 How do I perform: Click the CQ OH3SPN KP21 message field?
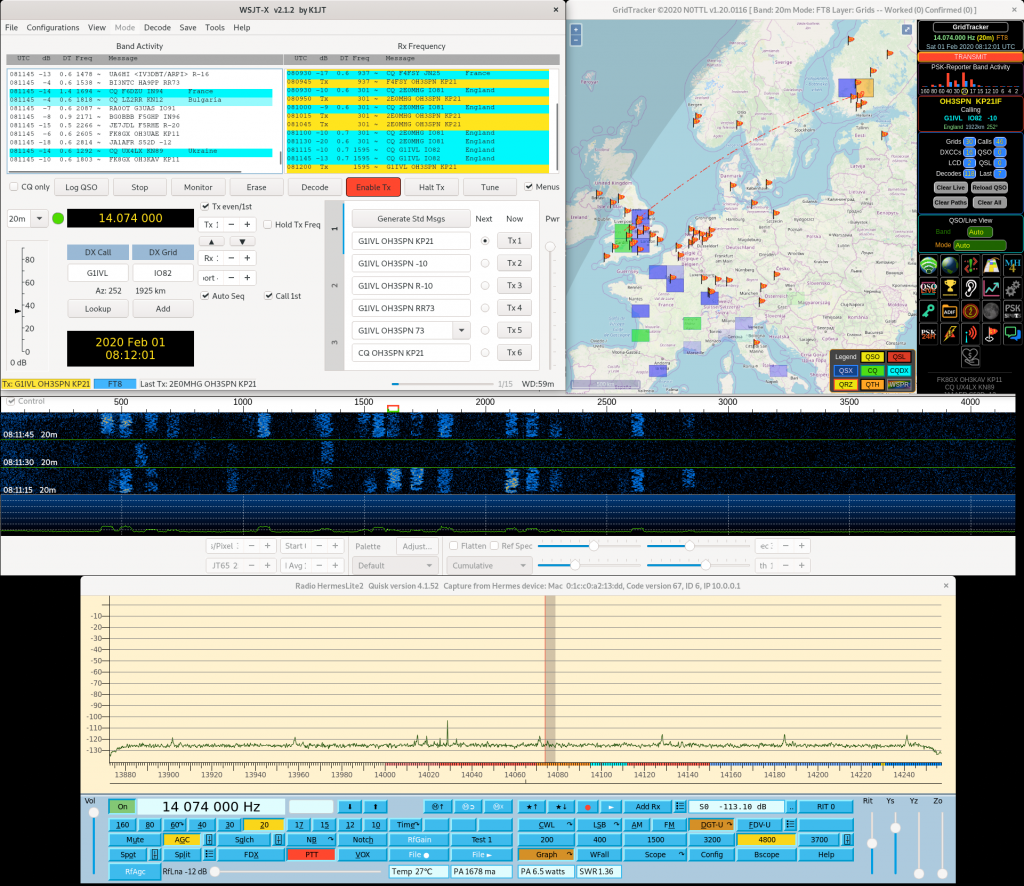pos(411,353)
